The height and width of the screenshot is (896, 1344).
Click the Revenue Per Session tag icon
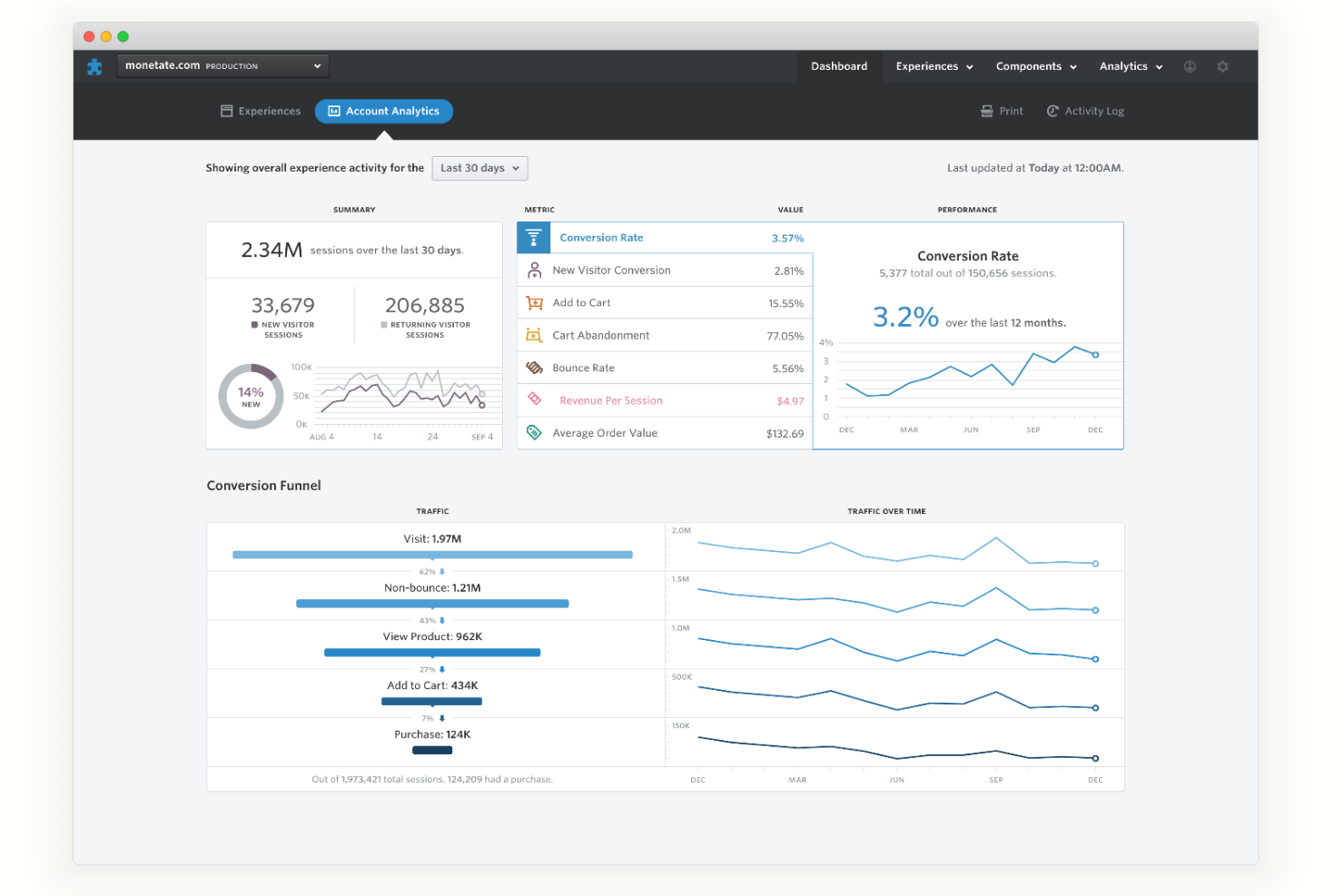[x=535, y=399]
